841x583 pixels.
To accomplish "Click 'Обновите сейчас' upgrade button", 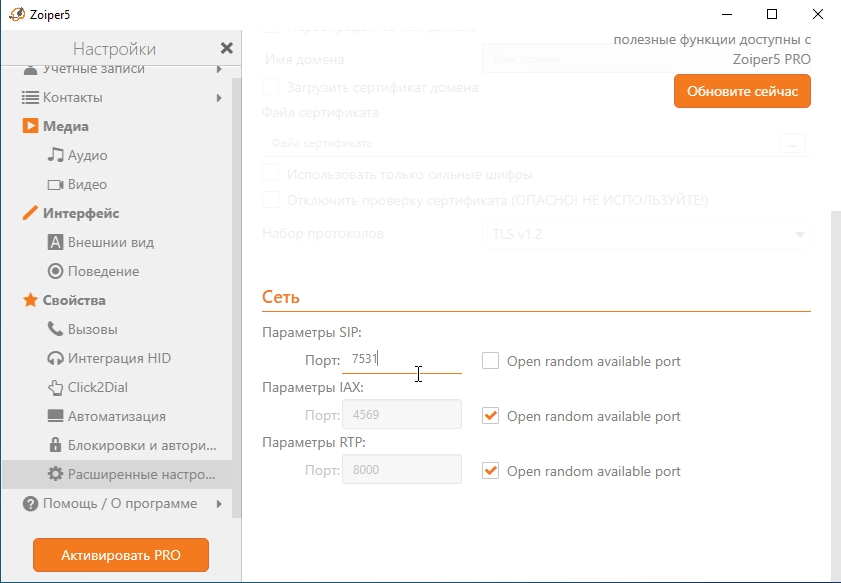I will pyautogui.click(x=742, y=91).
